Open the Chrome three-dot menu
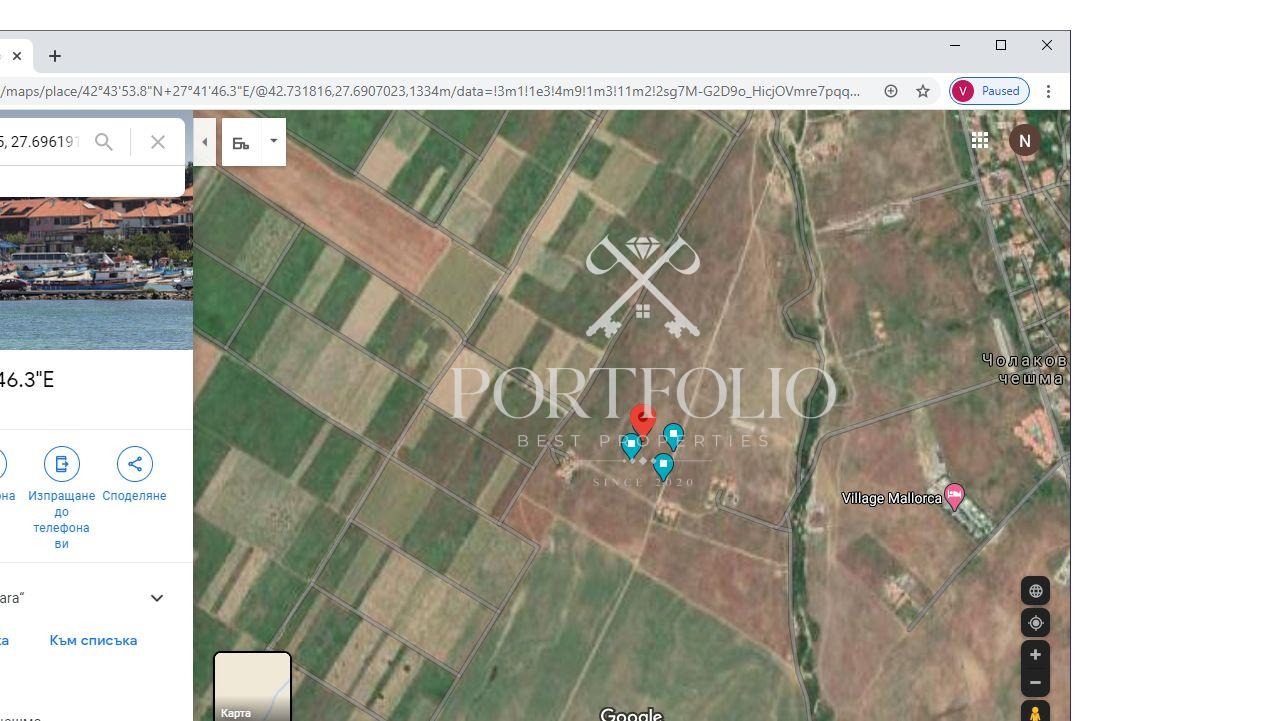This screenshot has width=1287, height=721. coord(1048,91)
